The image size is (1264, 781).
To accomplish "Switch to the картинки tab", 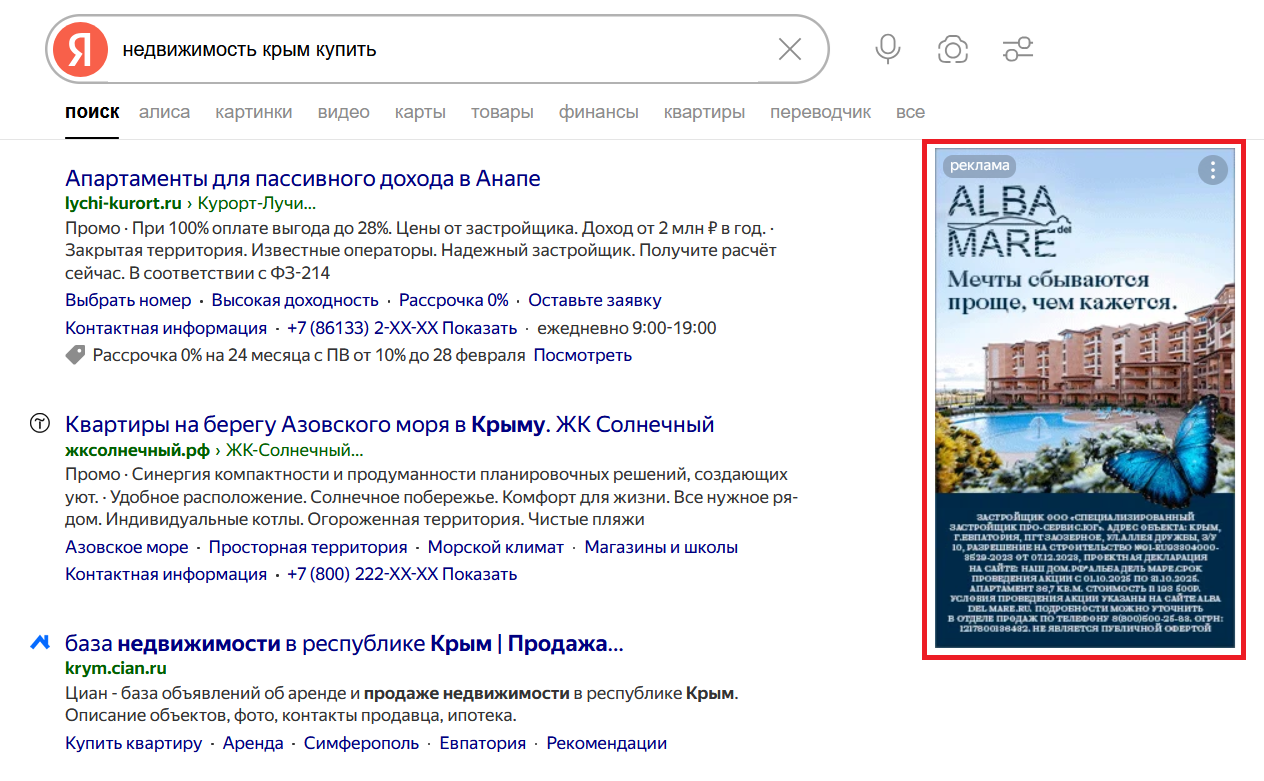I will [253, 112].
